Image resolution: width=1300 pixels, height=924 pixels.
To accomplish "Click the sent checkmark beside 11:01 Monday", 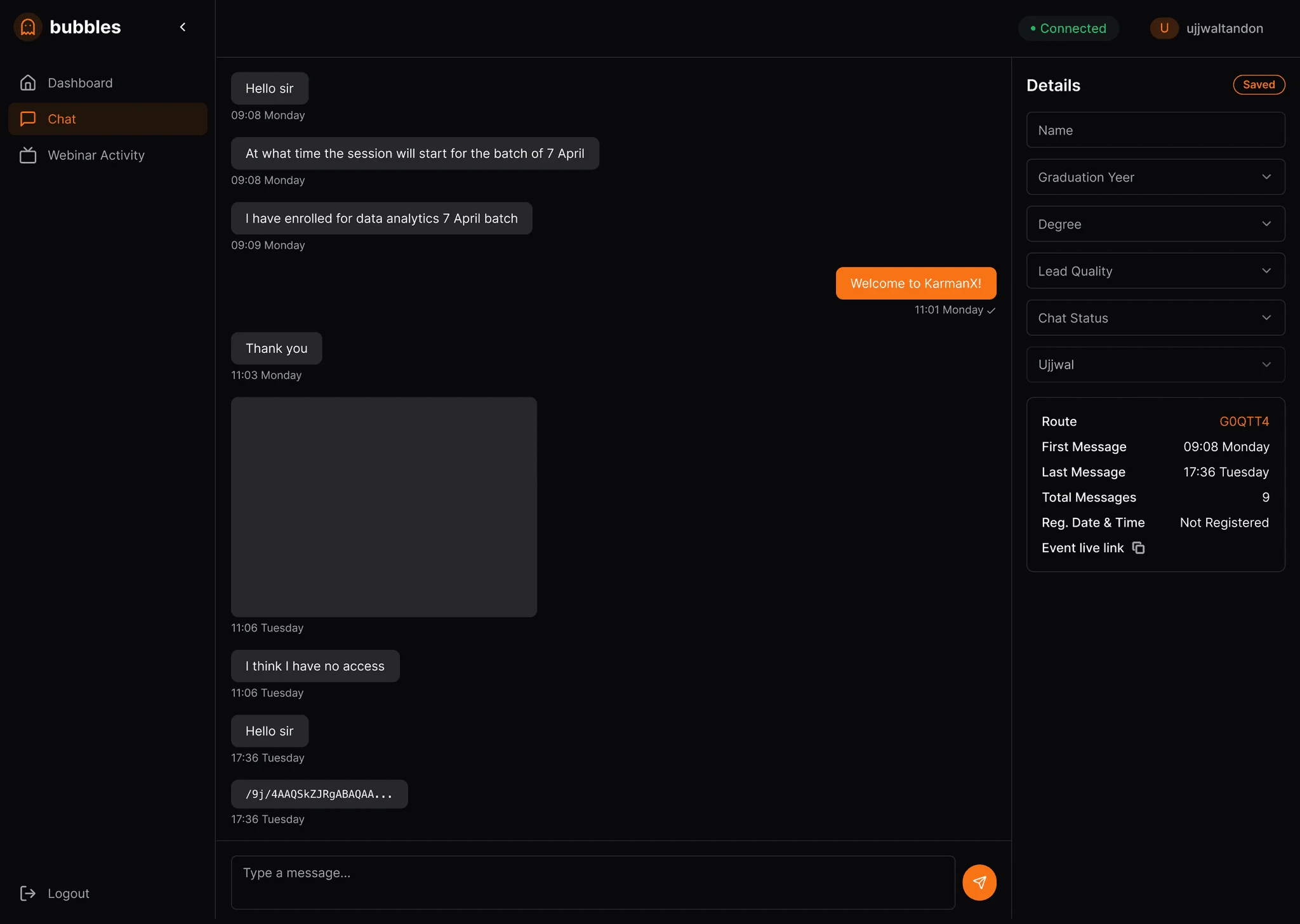I will (991, 310).
